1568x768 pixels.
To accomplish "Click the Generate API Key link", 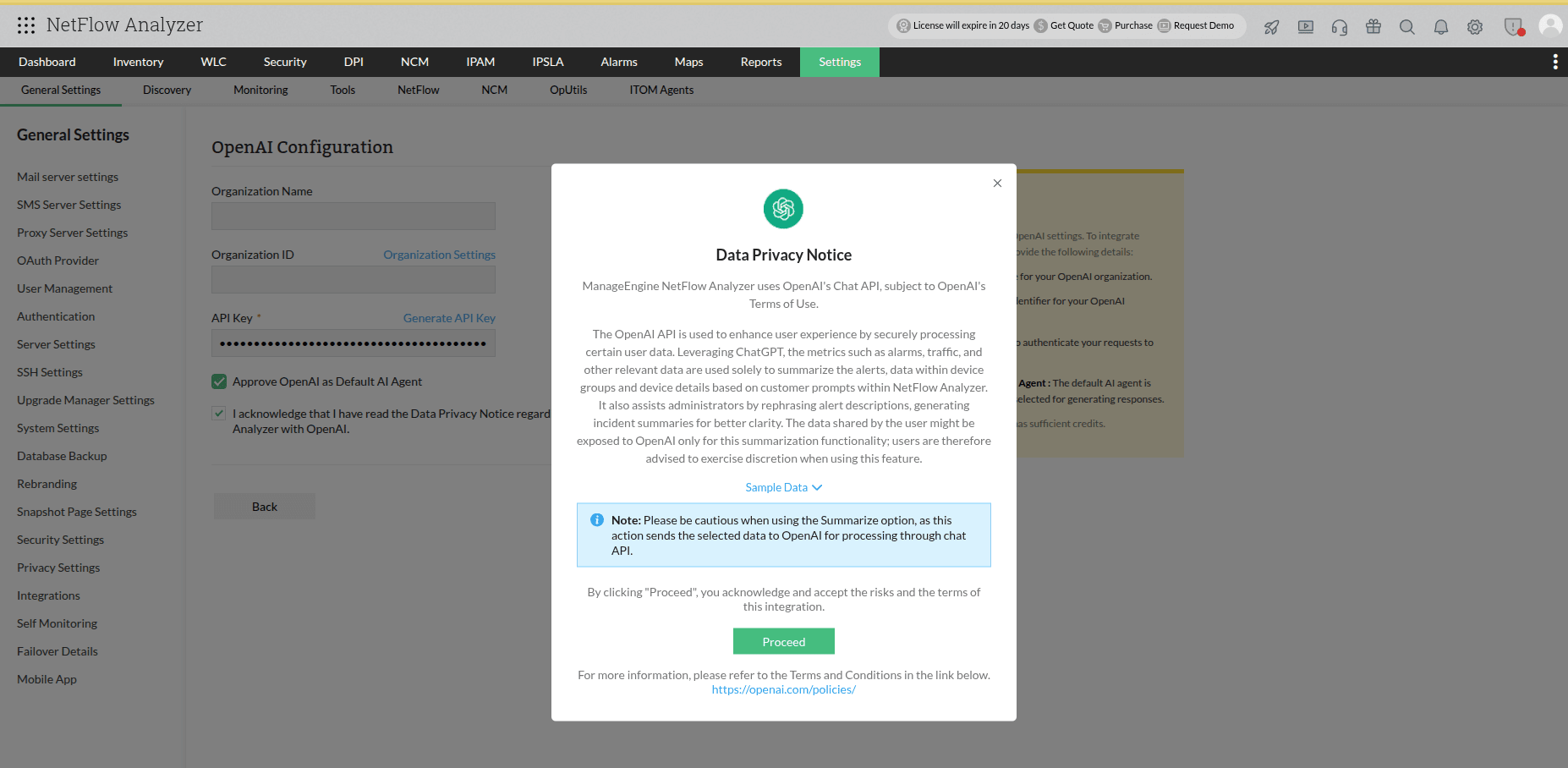I will (449, 318).
